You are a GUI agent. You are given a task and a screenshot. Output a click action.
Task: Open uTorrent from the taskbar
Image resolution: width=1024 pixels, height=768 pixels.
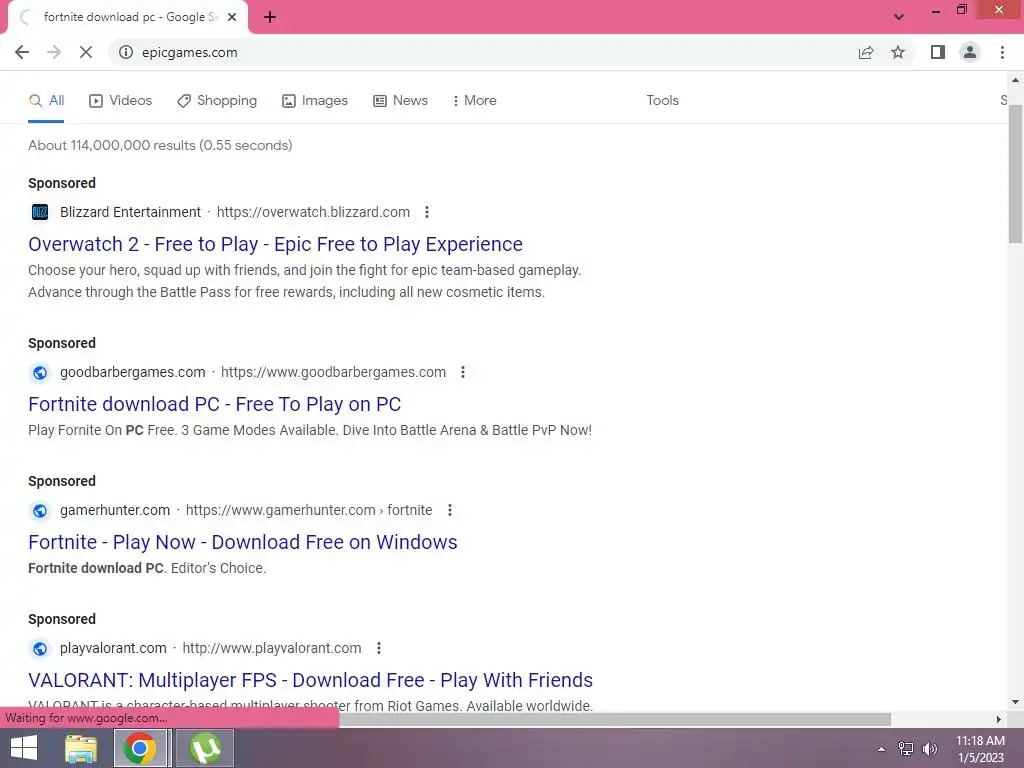click(x=205, y=748)
